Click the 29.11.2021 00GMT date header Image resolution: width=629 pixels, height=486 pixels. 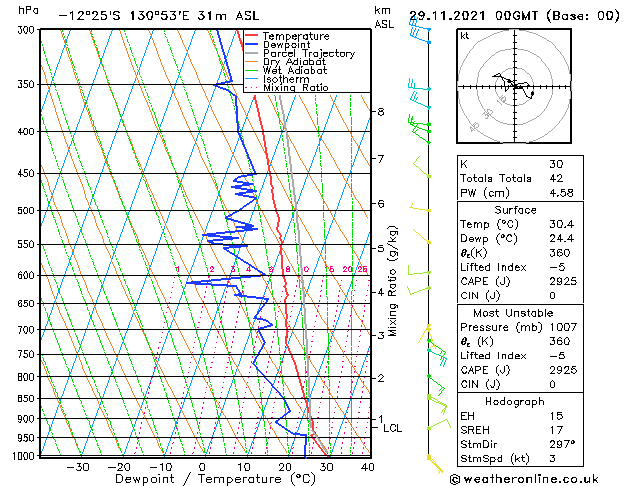[x=514, y=16]
